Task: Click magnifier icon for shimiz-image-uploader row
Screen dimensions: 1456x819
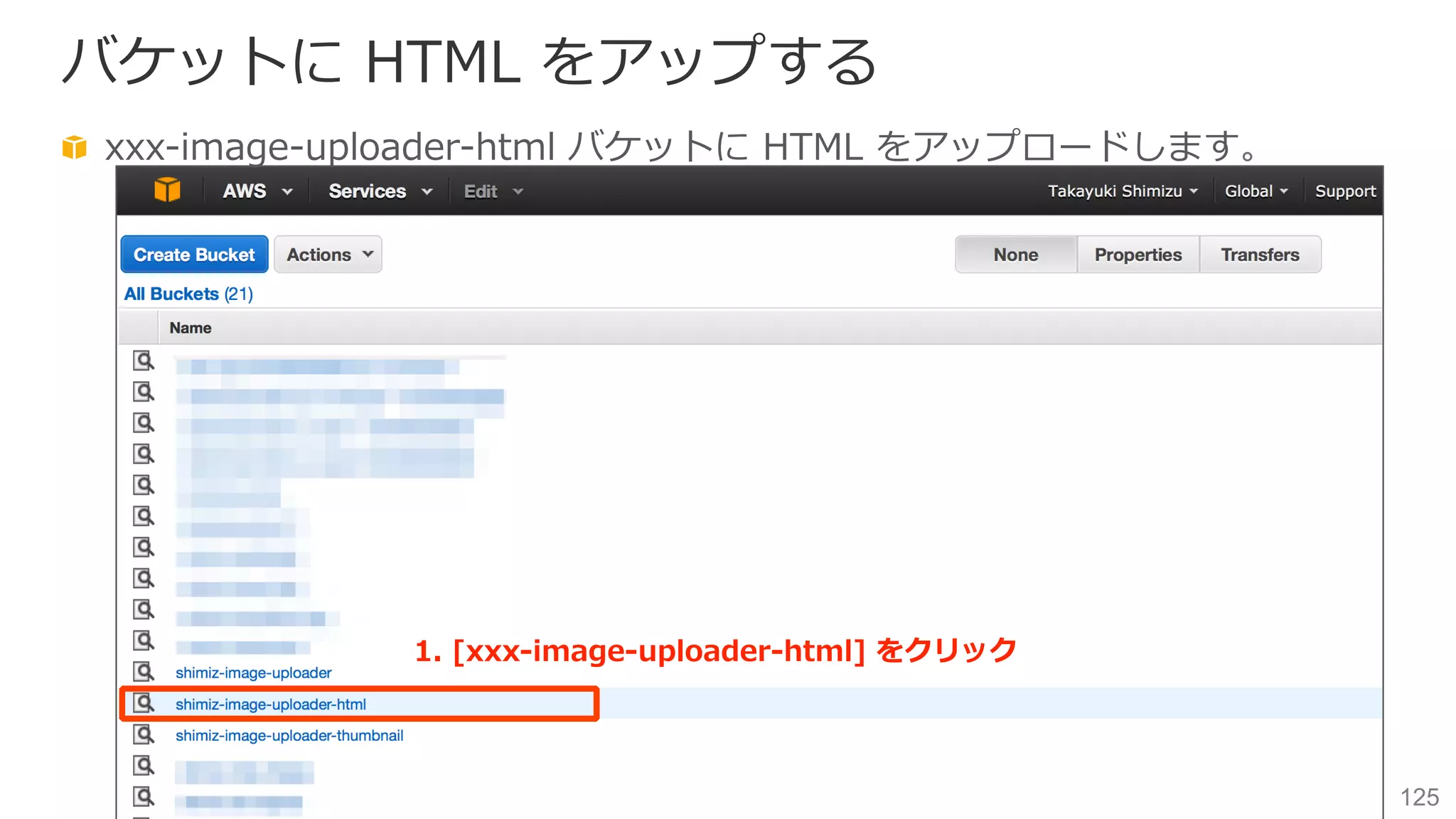Action: coord(144,672)
